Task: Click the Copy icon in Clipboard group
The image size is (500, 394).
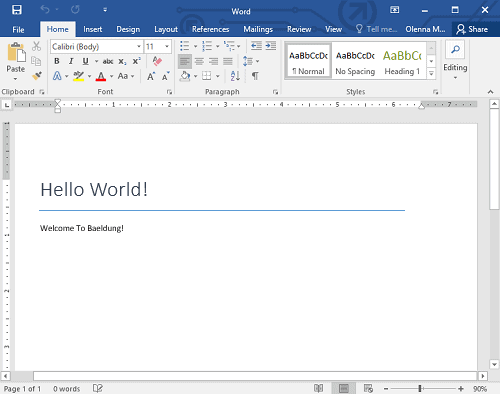Action: (x=36, y=61)
